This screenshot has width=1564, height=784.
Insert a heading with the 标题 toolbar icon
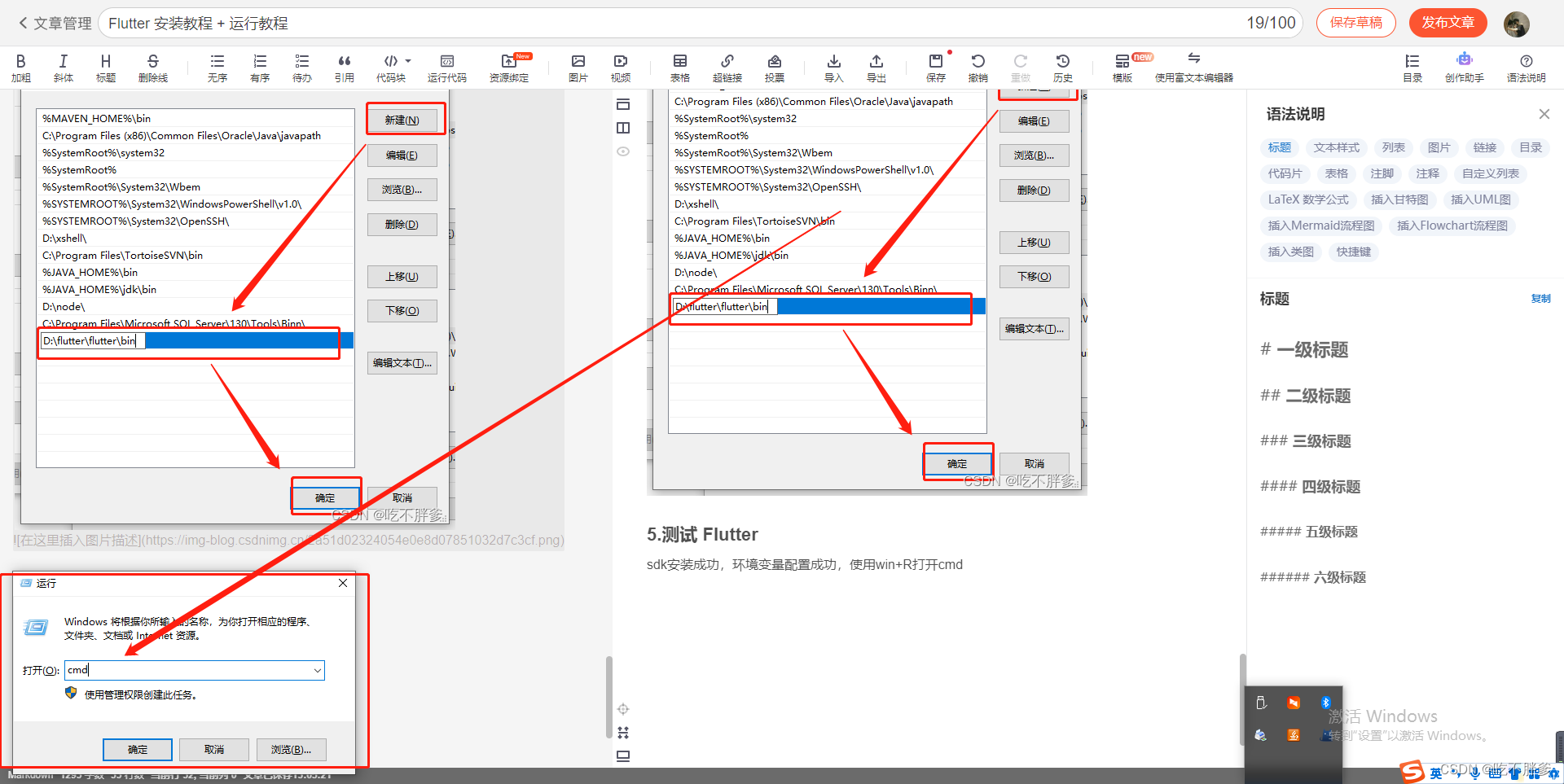click(106, 68)
